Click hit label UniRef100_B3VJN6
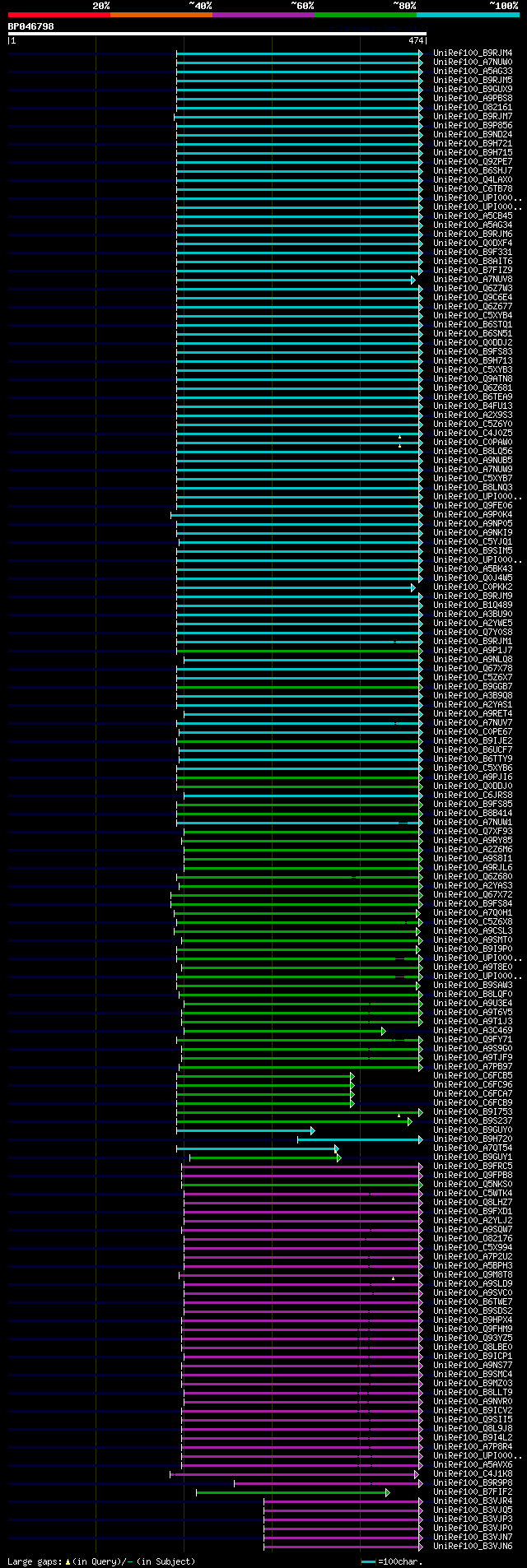This screenshot has width=527, height=1568. [x=473, y=1547]
